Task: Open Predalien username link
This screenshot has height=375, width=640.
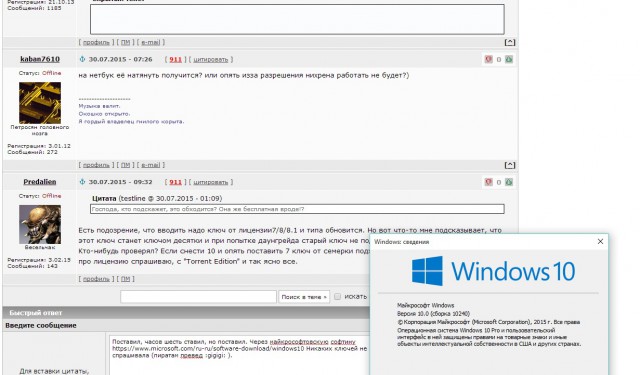Action: pos(40,182)
